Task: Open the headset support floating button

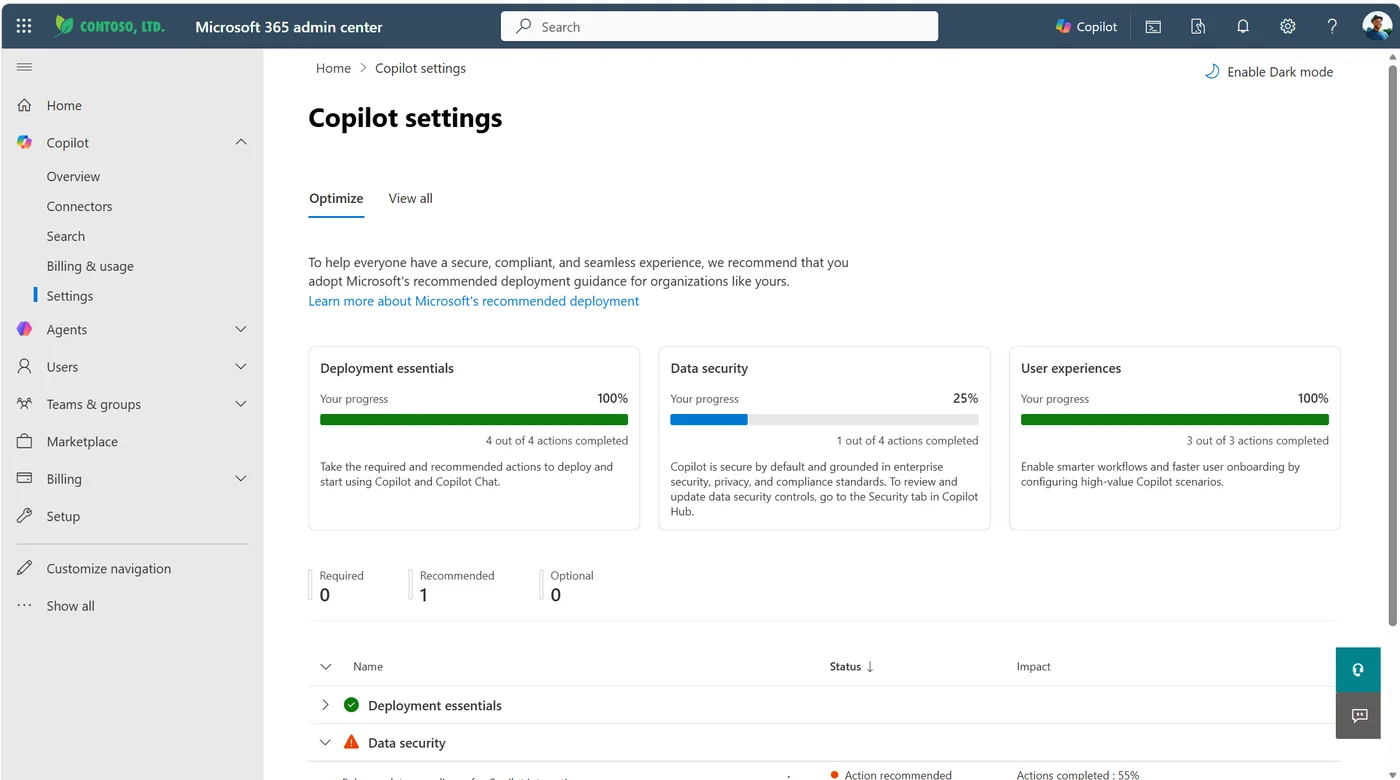Action: [1358, 670]
